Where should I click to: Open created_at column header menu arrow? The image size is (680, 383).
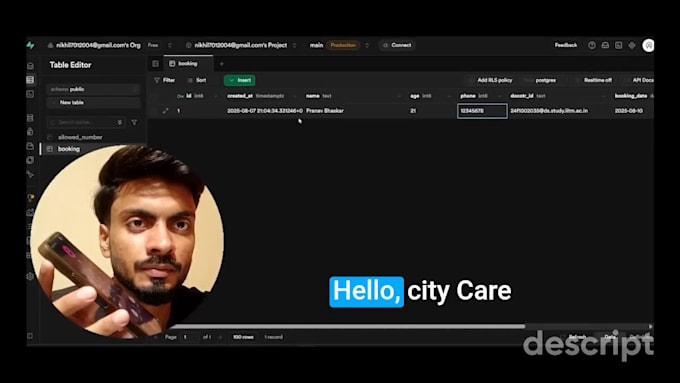click(x=295, y=96)
